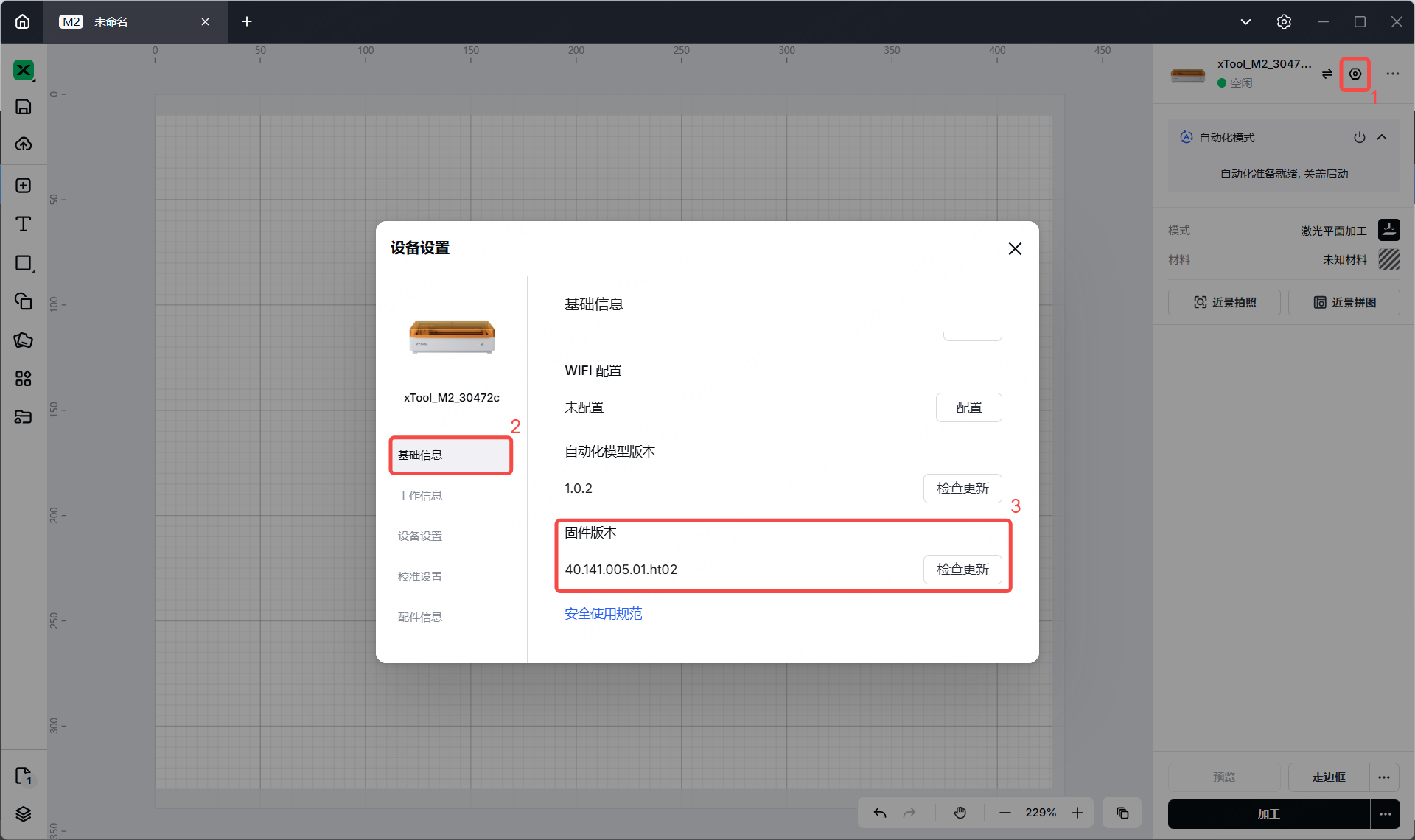Image resolution: width=1415 pixels, height=840 pixels.
Task: Click the 近景拍照 button
Action: 1224,303
